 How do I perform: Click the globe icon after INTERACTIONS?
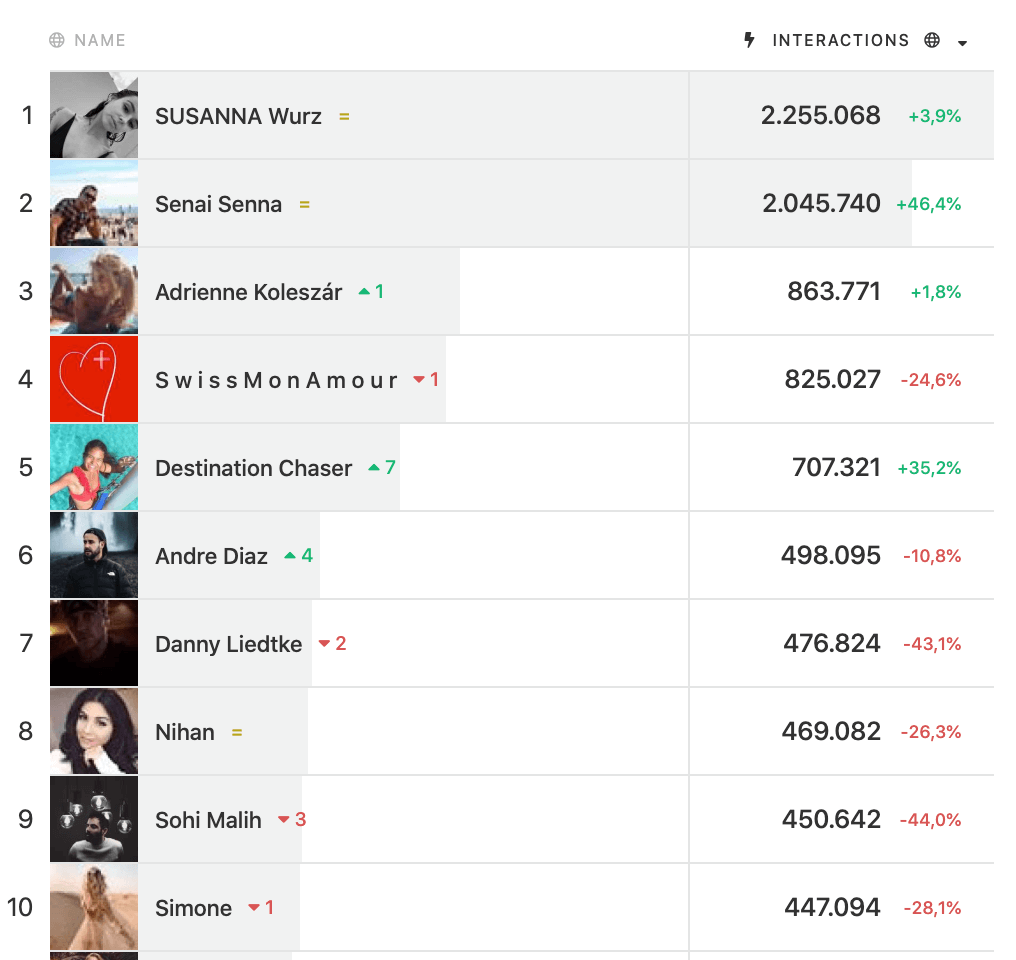point(932,40)
